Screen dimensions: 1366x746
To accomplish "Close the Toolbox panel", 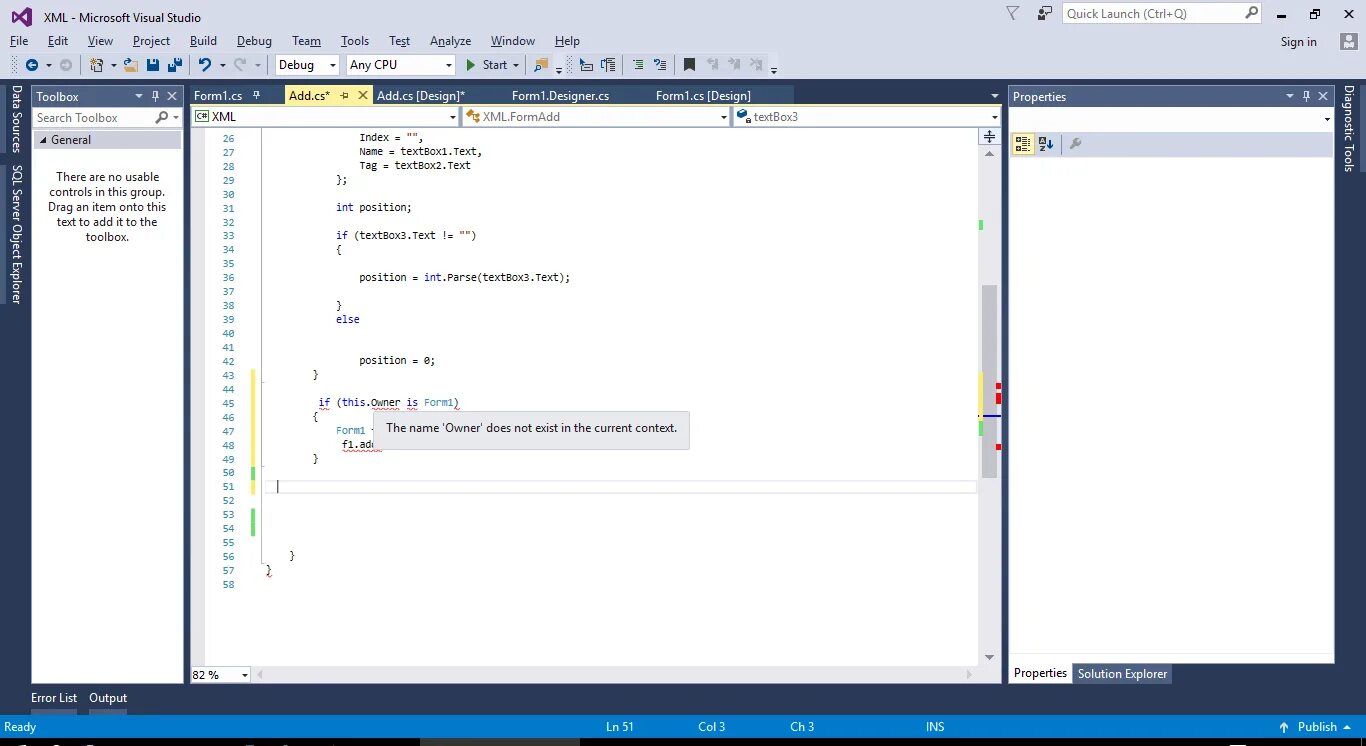I will (172, 96).
